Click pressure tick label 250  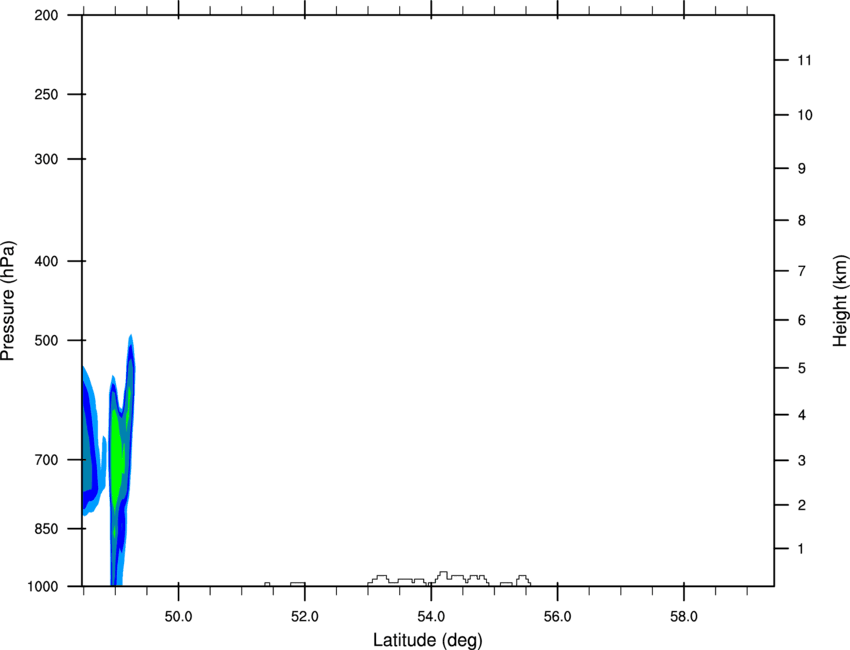(46, 94)
